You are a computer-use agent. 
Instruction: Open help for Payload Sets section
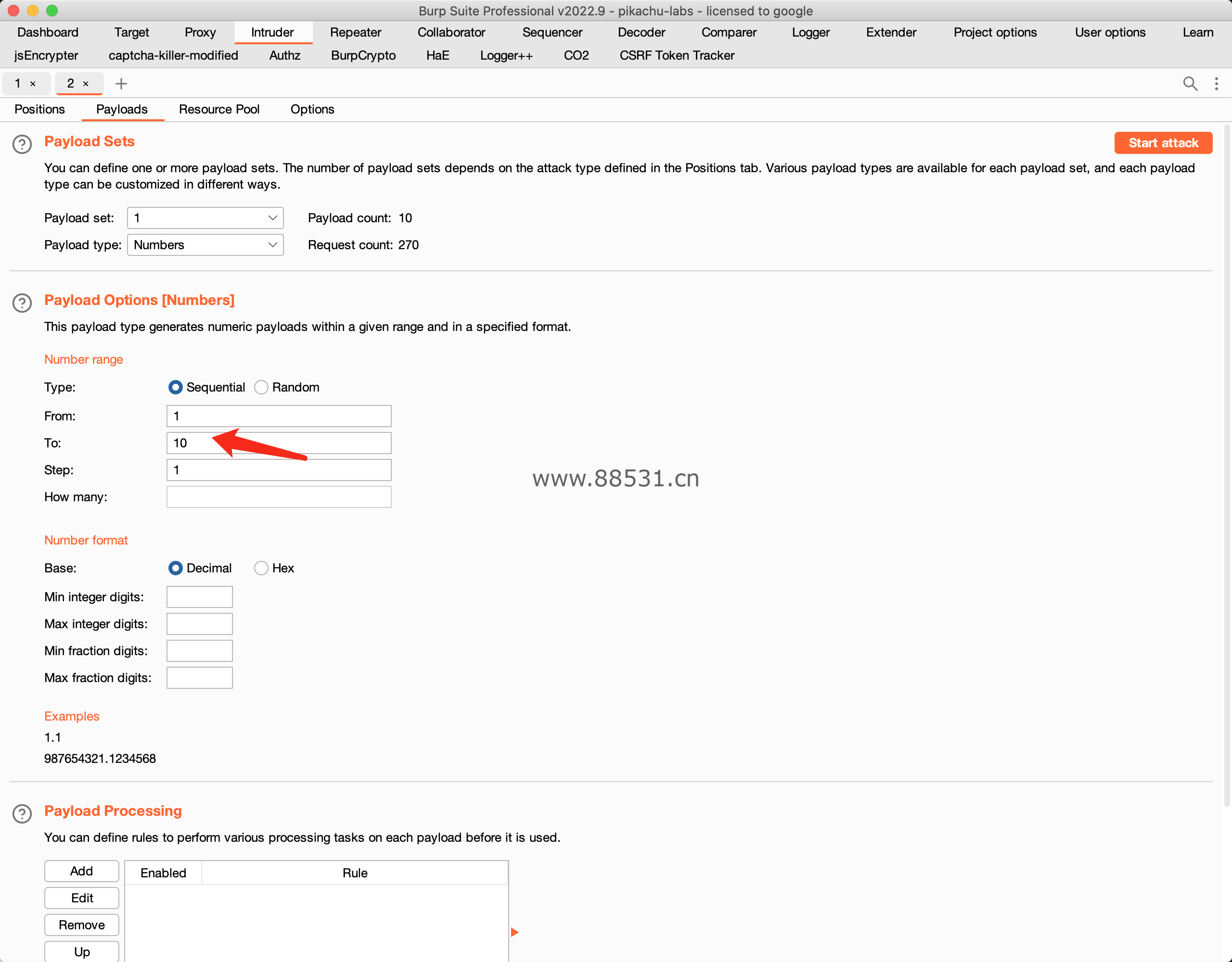(22, 144)
